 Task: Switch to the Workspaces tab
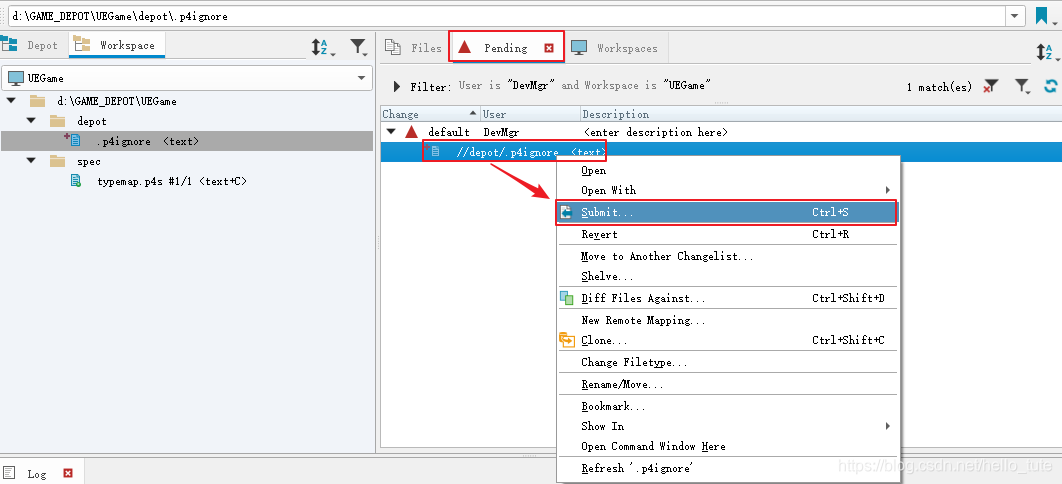(x=615, y=48)
